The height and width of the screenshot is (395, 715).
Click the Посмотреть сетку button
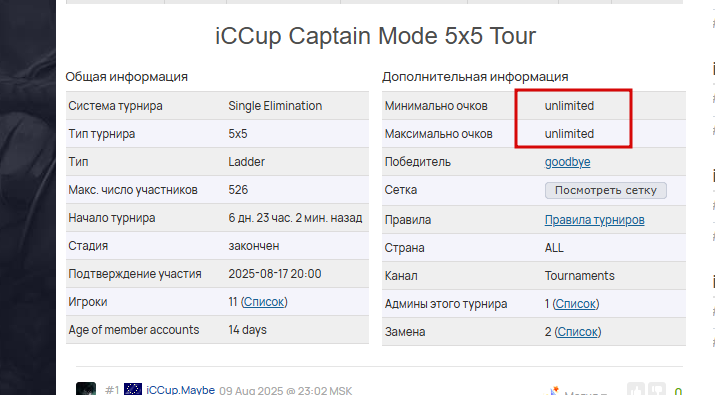pyautogui.click(x=606, y=190)
